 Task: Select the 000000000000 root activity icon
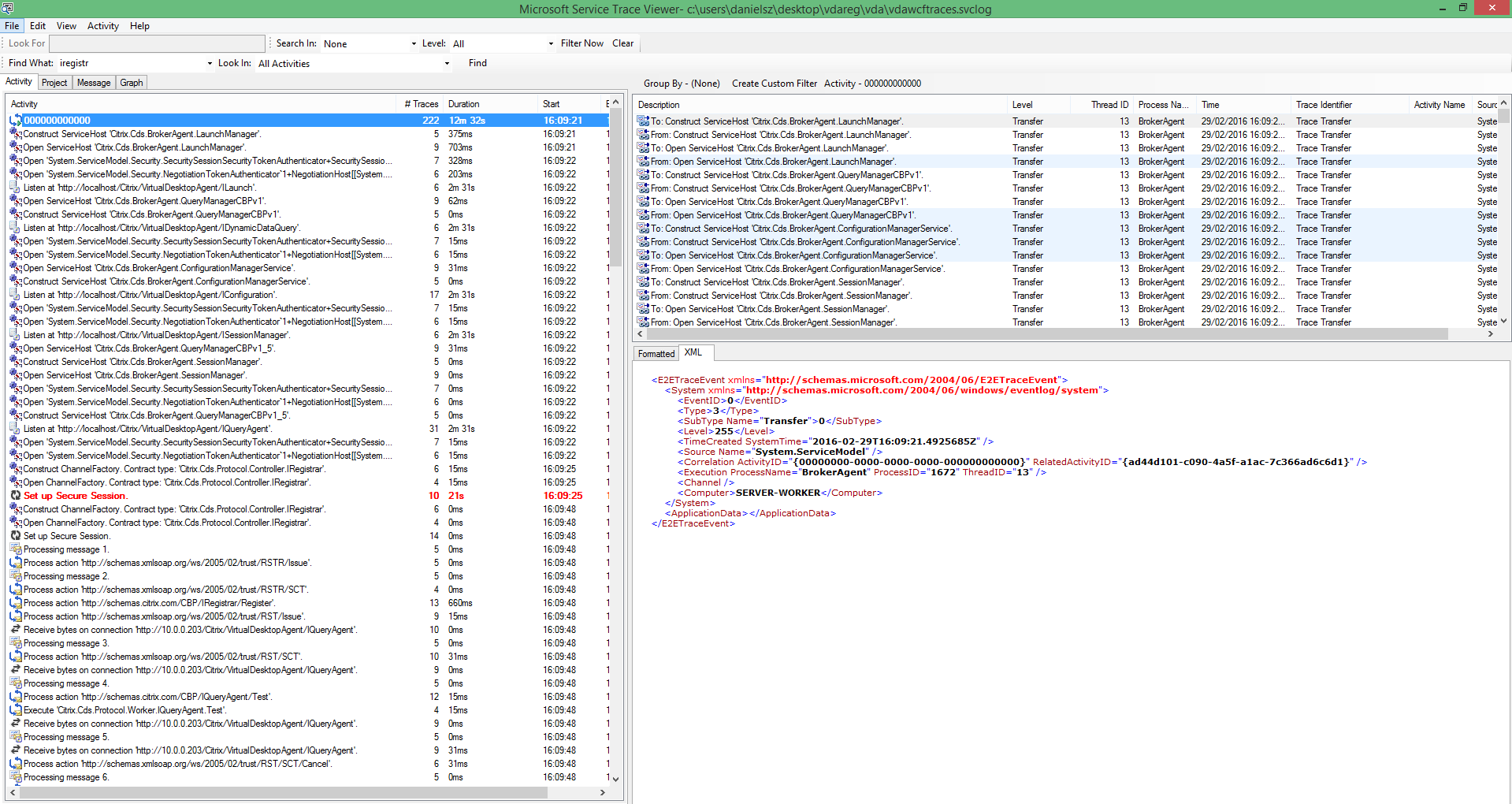pyautogui.click(x=16, y=121)
